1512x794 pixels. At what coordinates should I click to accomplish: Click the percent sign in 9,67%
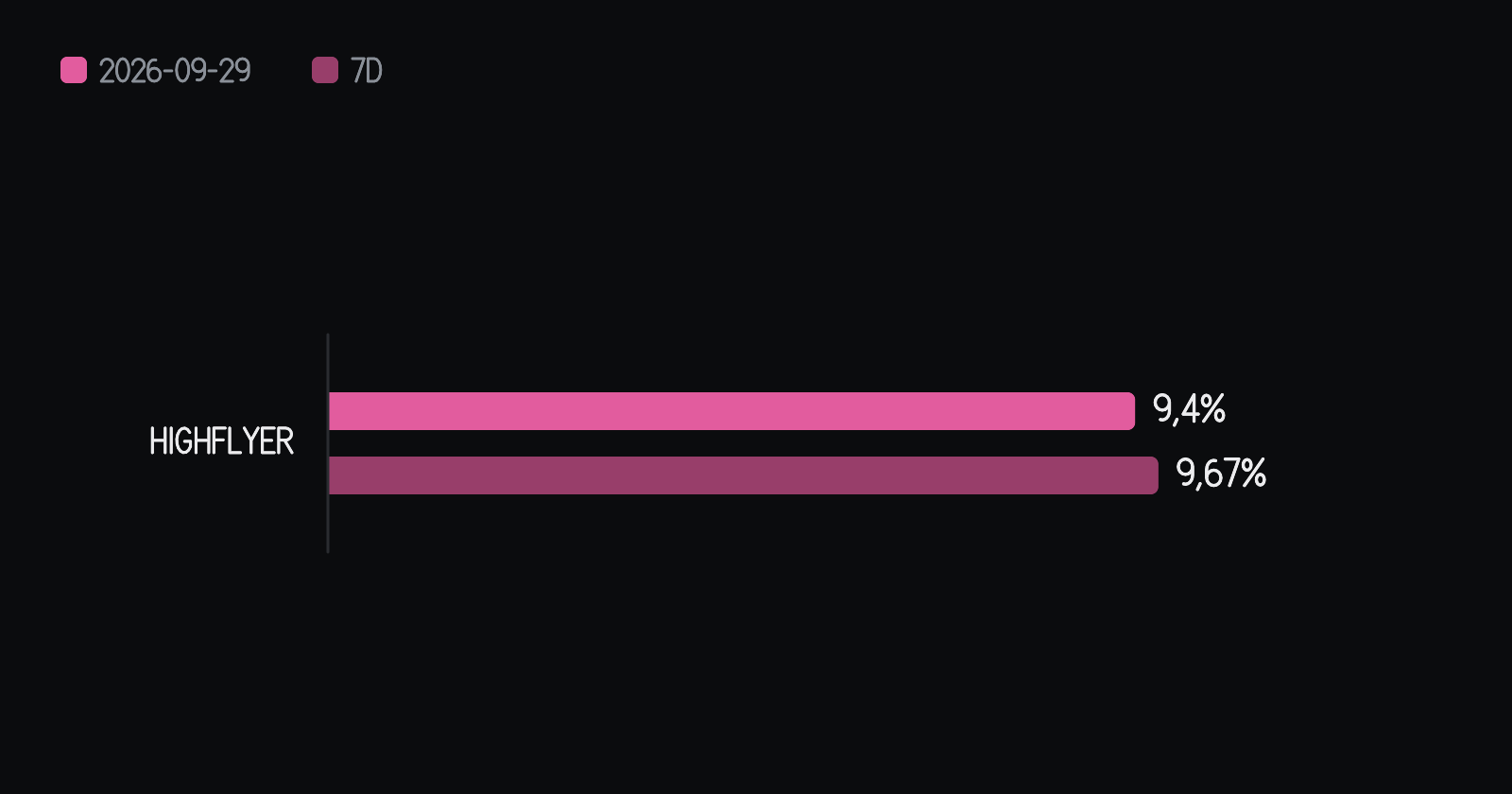1253,474
